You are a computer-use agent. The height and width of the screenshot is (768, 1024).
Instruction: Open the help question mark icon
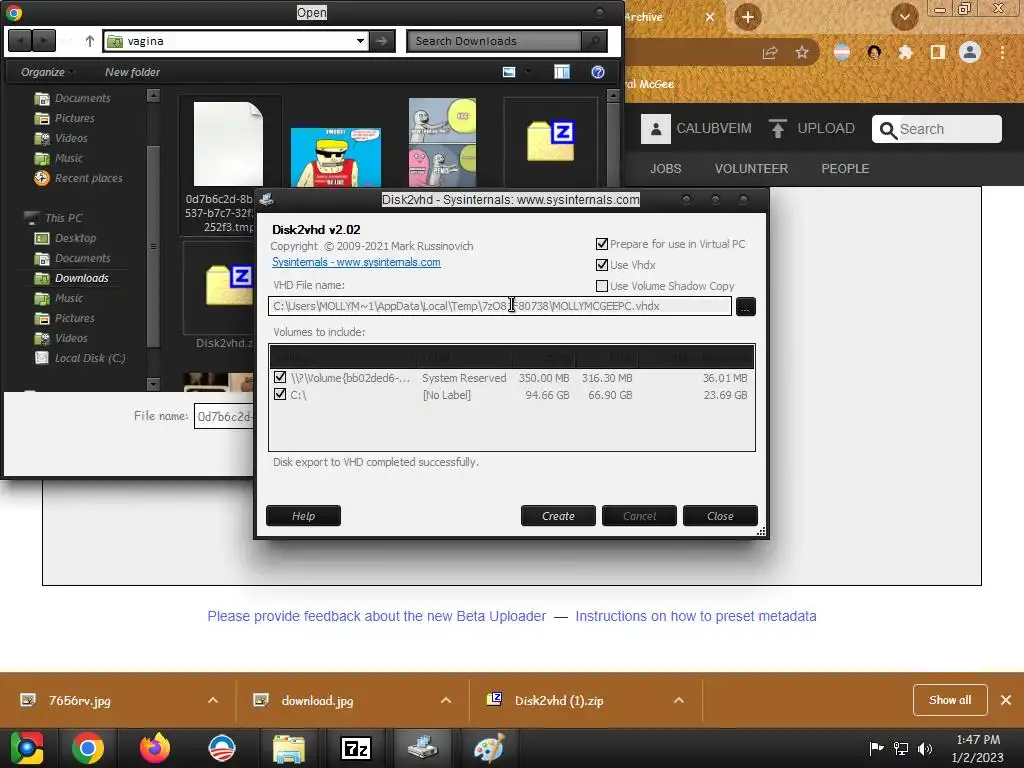598,72
